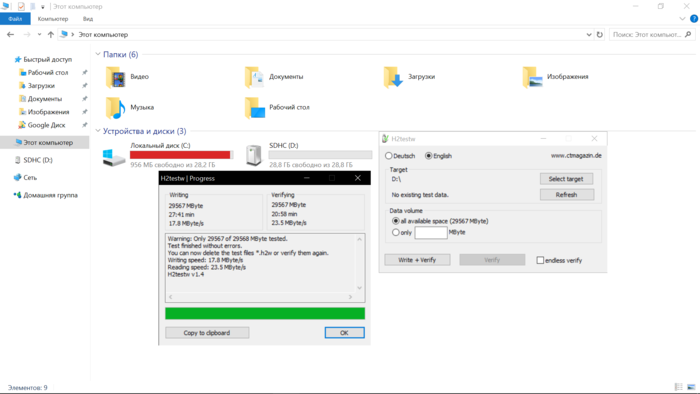Open the Рабочий стол folder icon in main pane
700x394 pixels.
point(254,108)
